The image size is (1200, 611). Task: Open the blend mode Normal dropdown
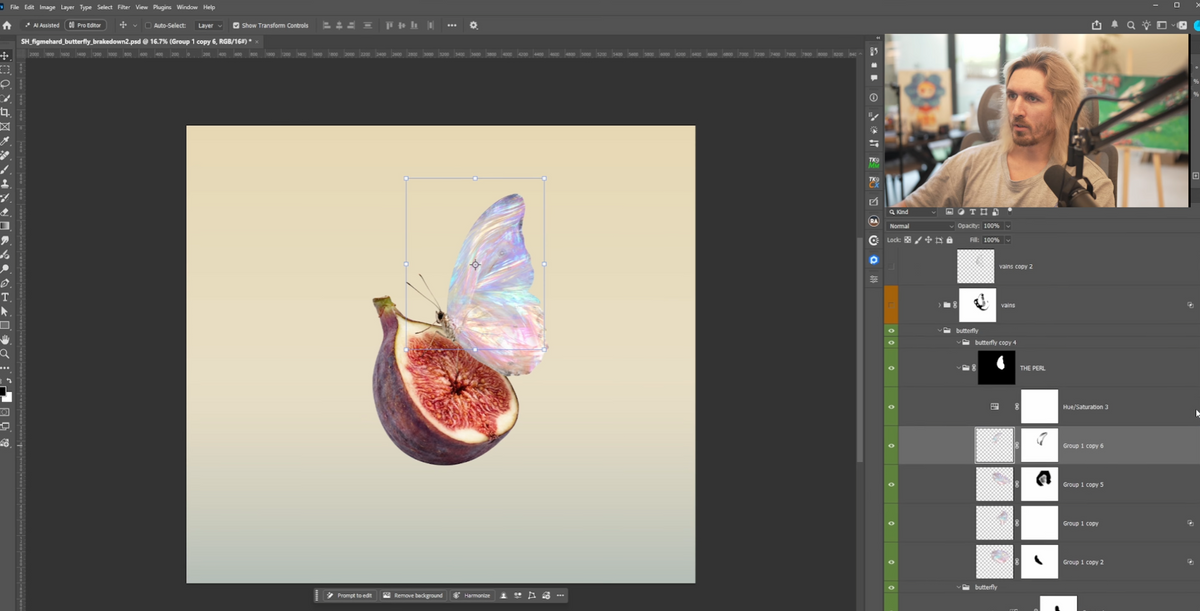(x=921, y=226)
